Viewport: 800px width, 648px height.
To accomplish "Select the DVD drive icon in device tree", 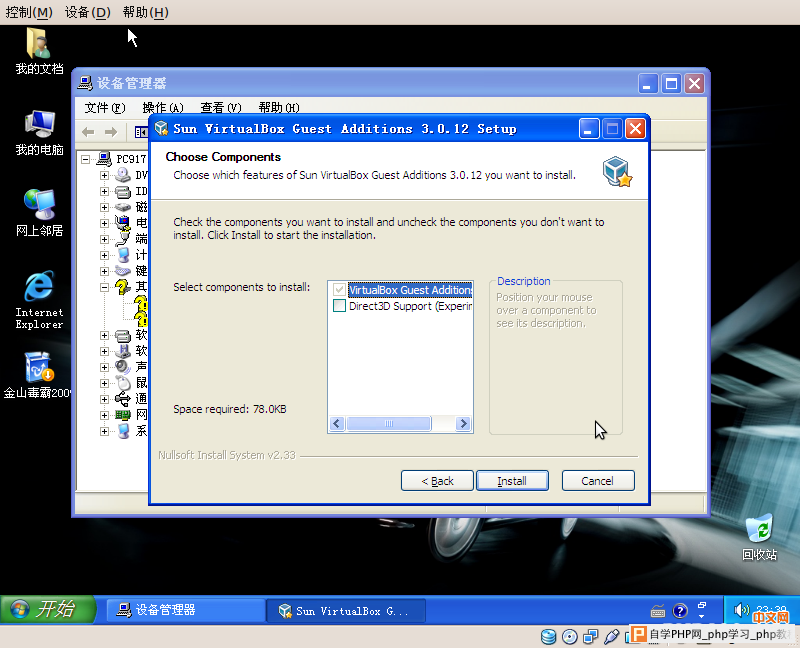I will coord(122,175).
